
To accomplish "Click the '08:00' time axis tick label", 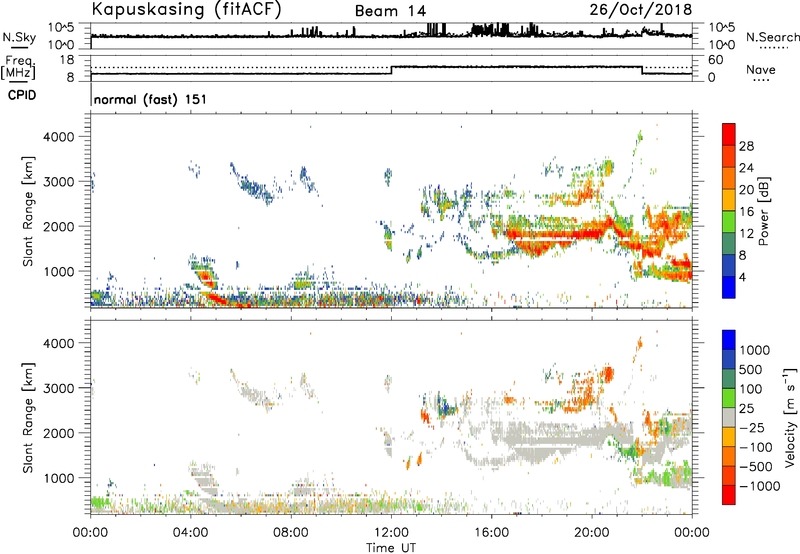I will (291, 533).
